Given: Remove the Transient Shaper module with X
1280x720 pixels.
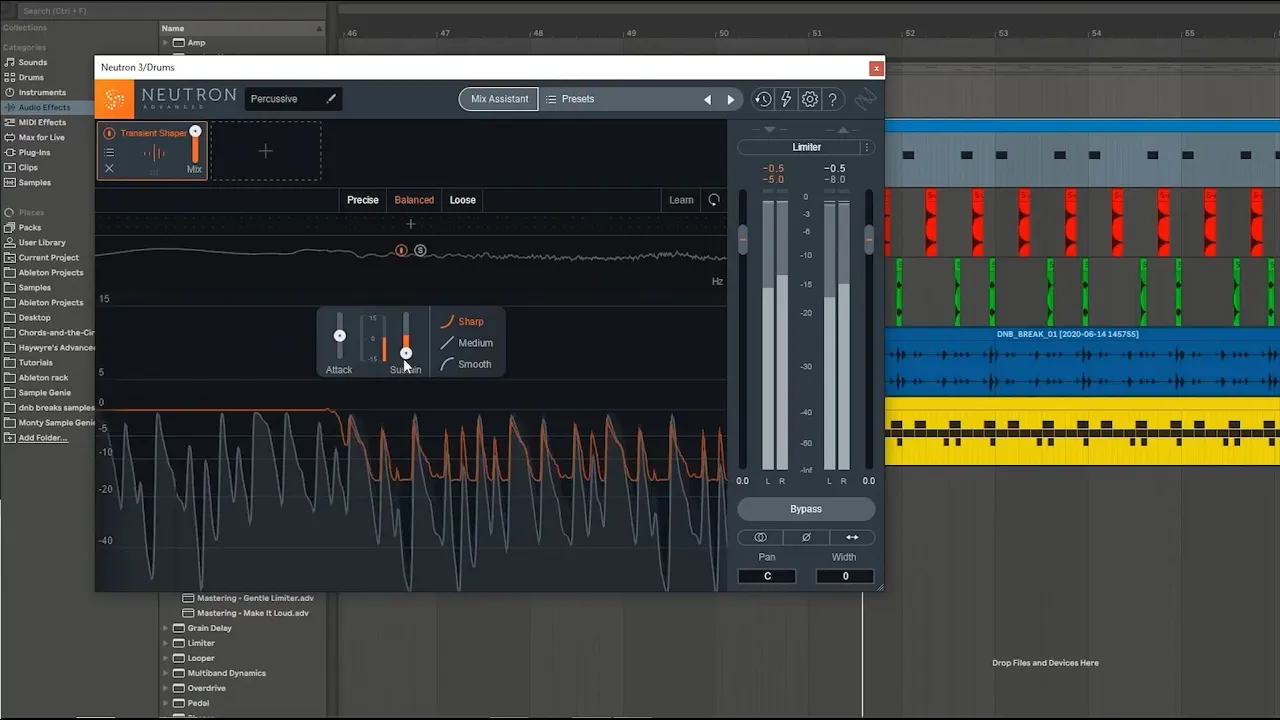Looking at the screenshot, I should (109, 169).
